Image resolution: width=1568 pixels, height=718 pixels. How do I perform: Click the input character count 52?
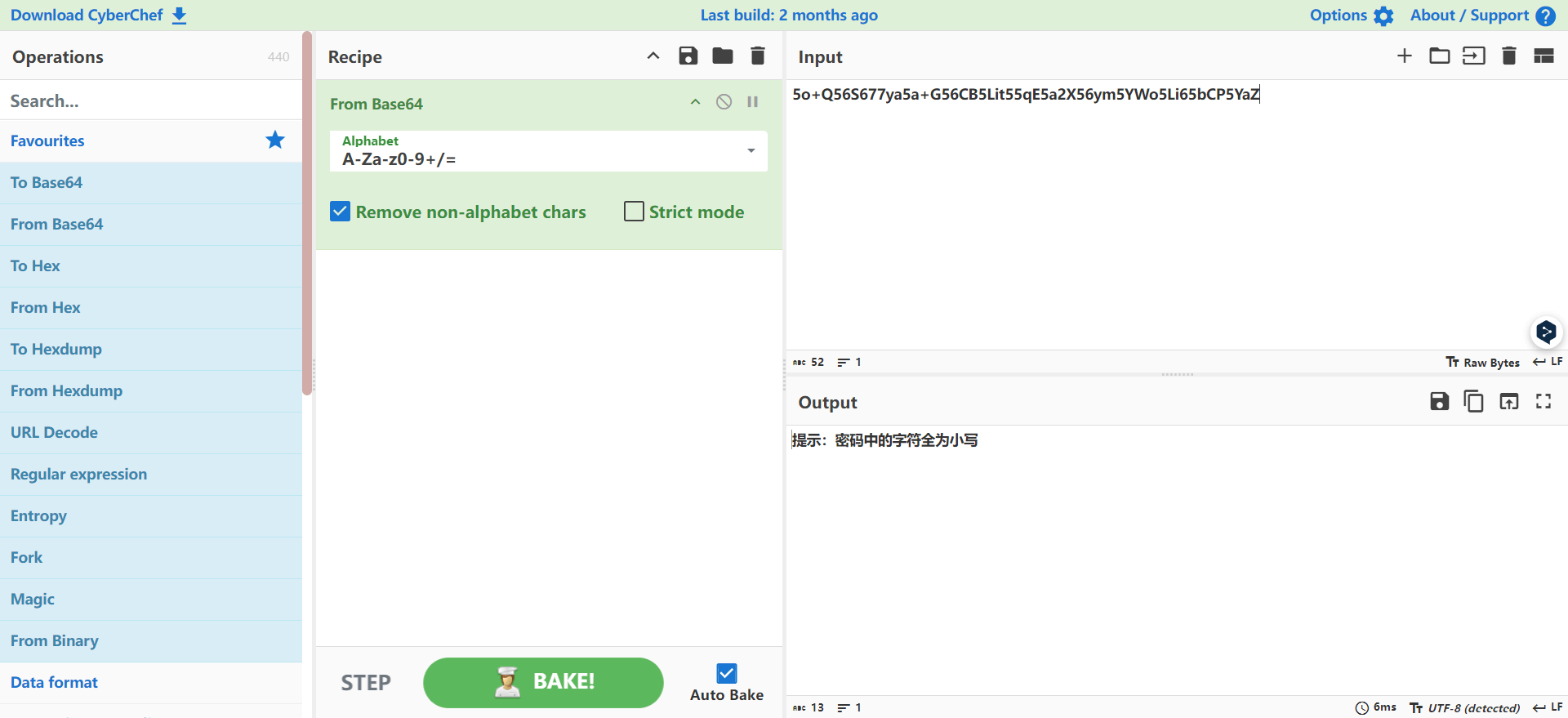808,362
